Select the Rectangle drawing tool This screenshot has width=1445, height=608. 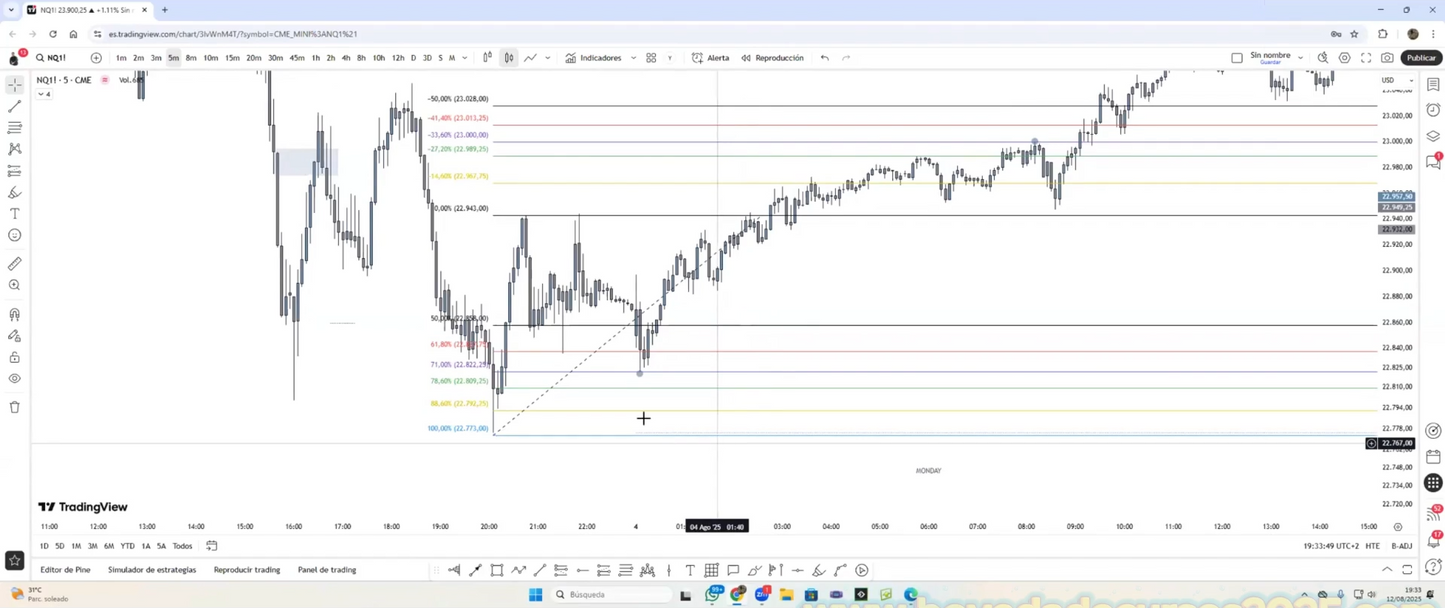(497, 570)
